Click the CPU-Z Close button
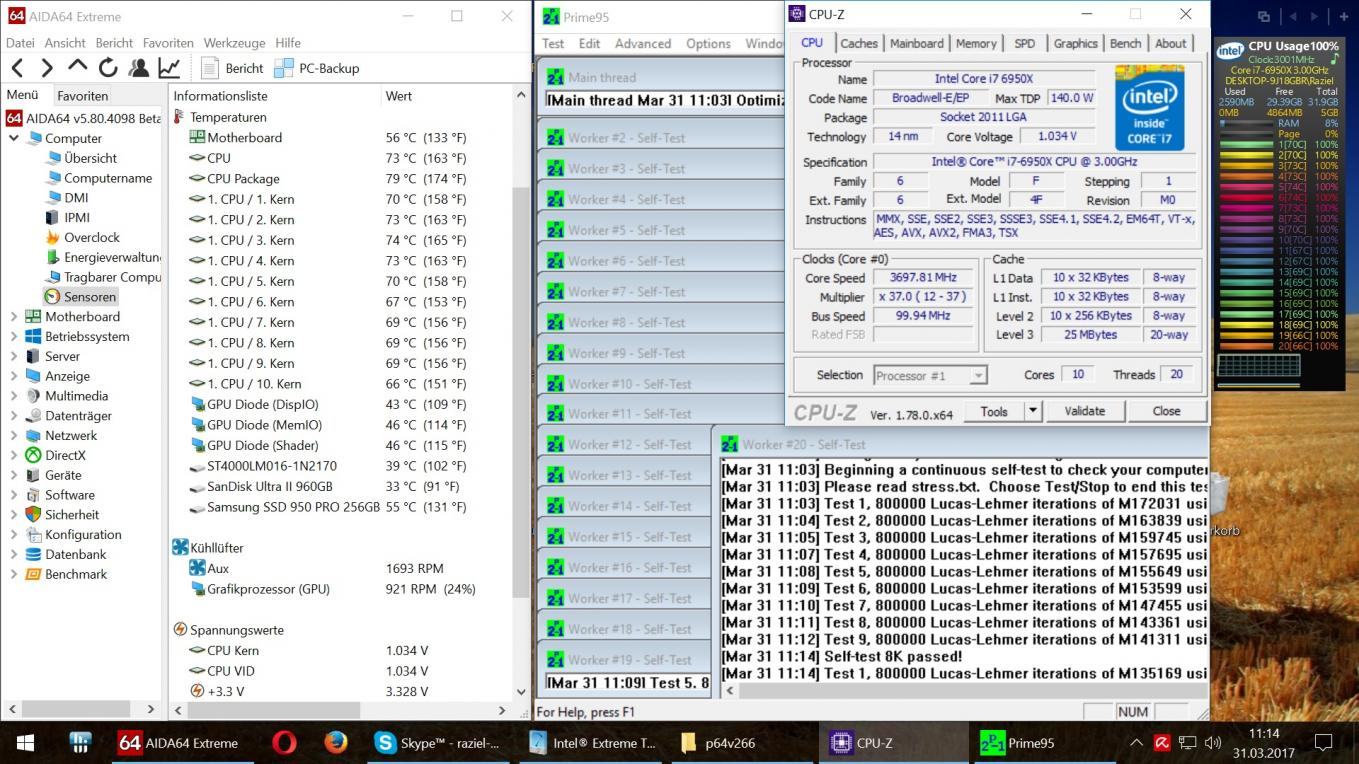This screenshot has height=764, width=1359. point(1166,411)
